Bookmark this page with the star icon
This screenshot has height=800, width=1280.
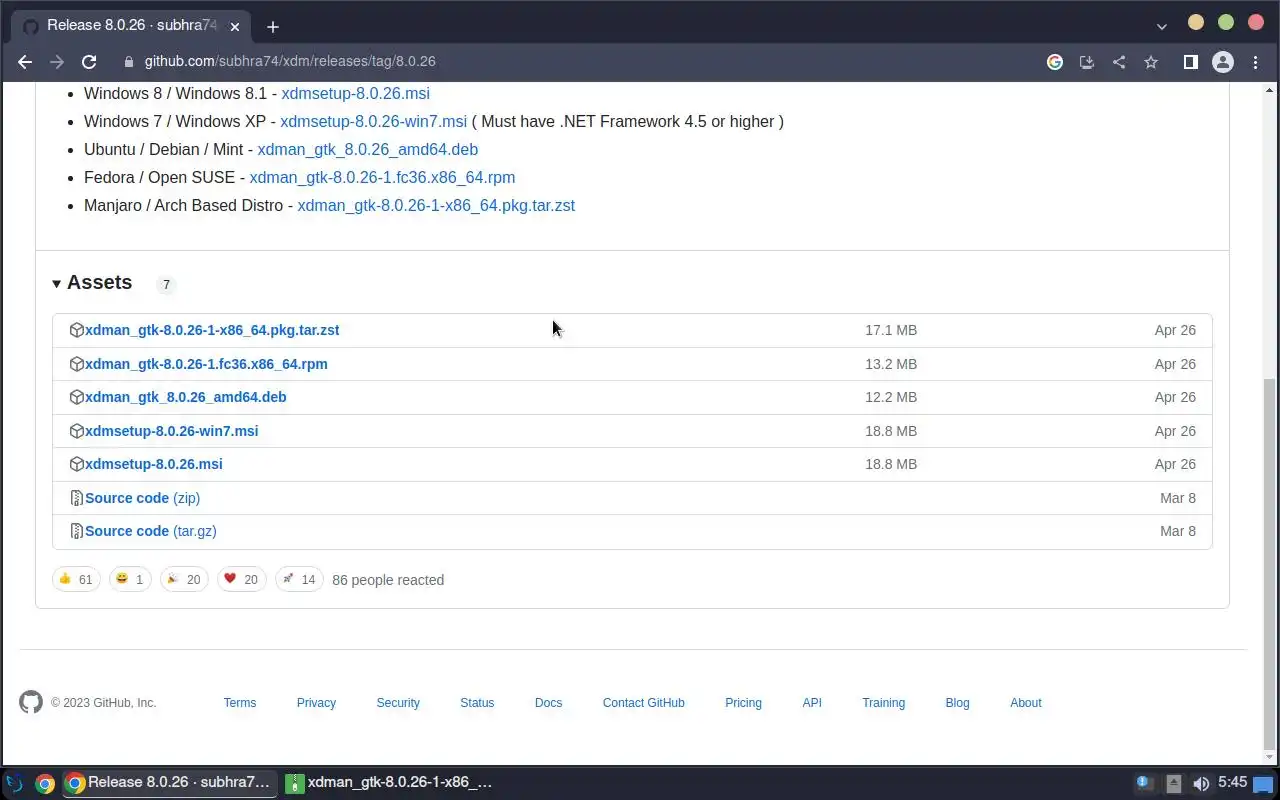1151,62
